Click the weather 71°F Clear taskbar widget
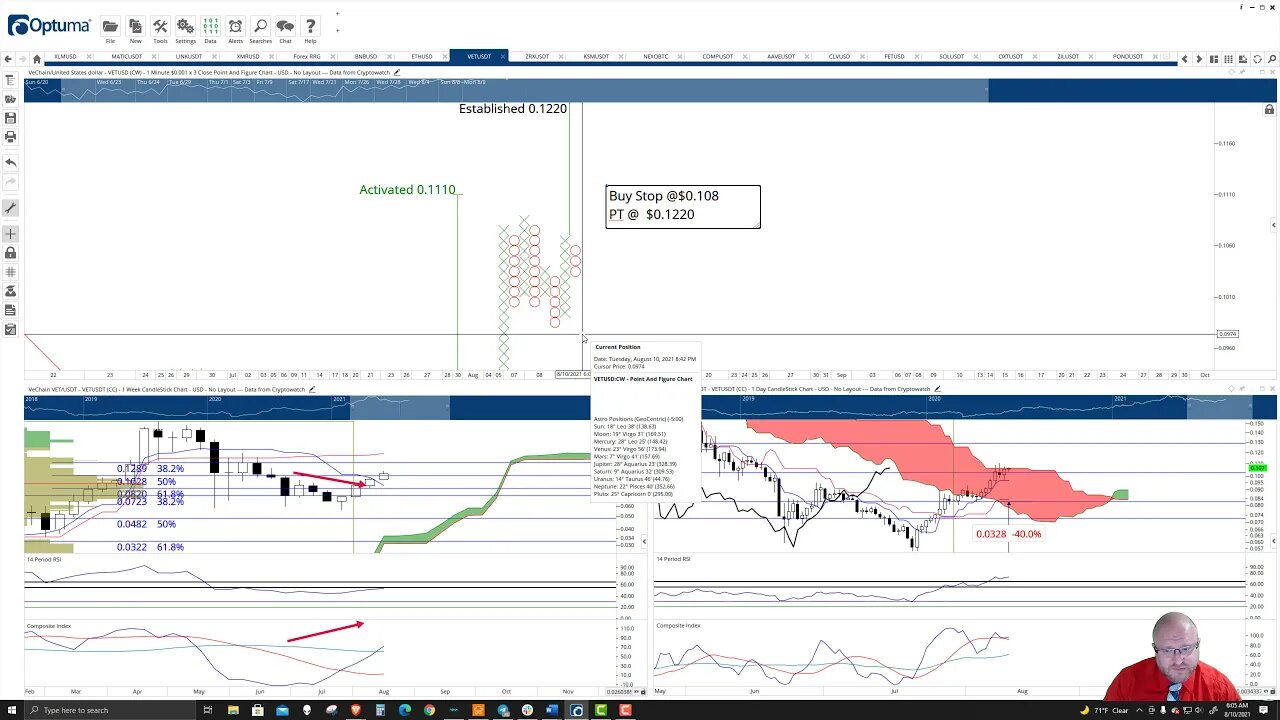This screenshot has height=720, width=1280. [1103, 710]
